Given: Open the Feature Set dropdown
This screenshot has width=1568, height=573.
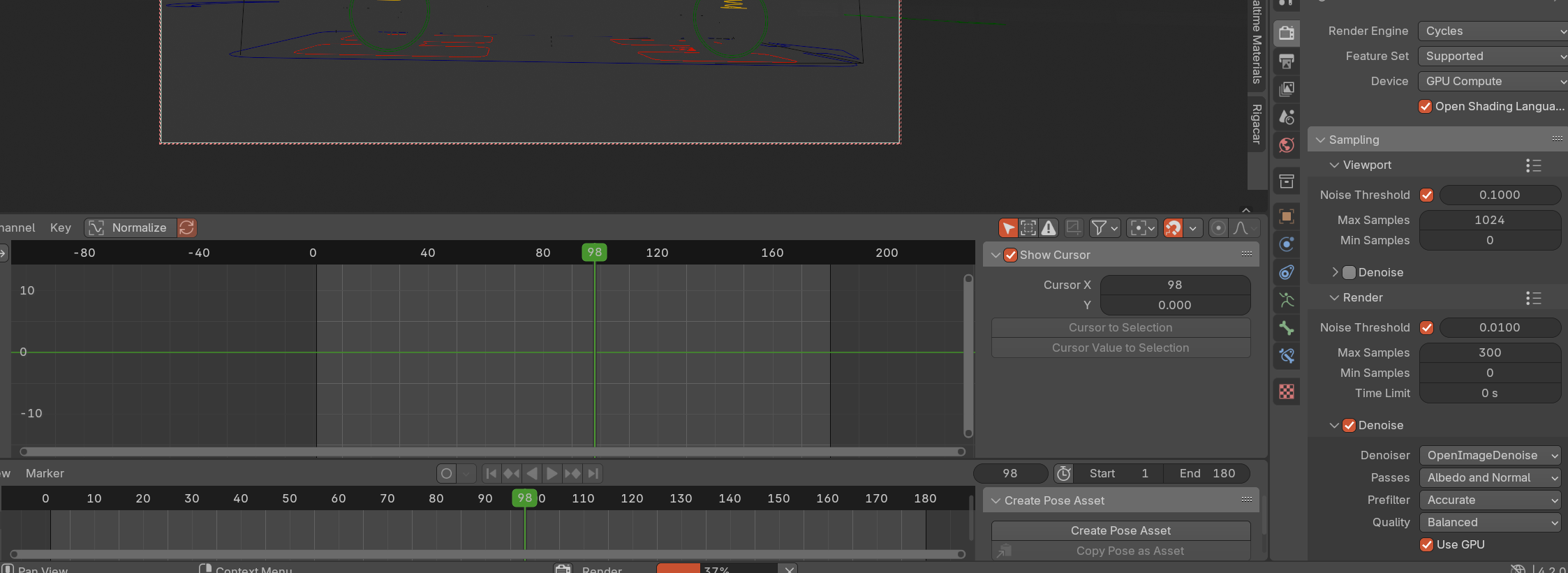Looking at the screenshot, I should [x=1493, y=57].
